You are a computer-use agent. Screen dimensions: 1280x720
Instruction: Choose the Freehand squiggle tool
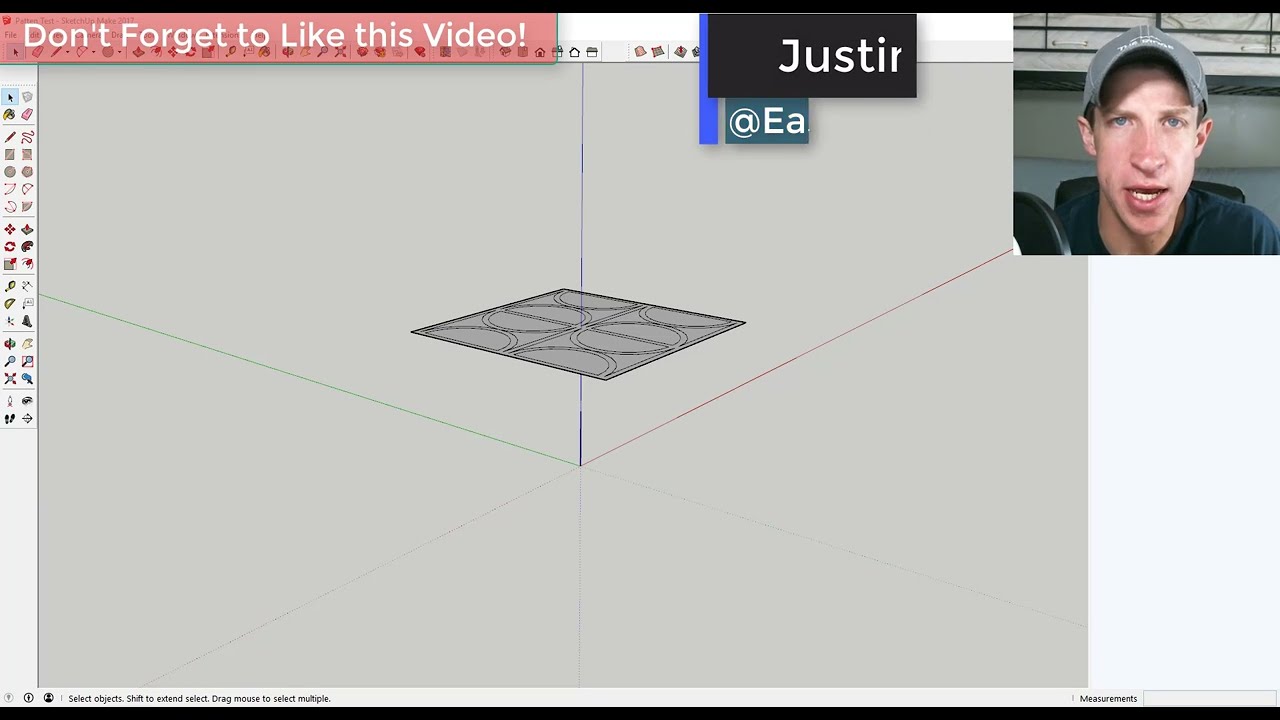(x=27, y=137)
